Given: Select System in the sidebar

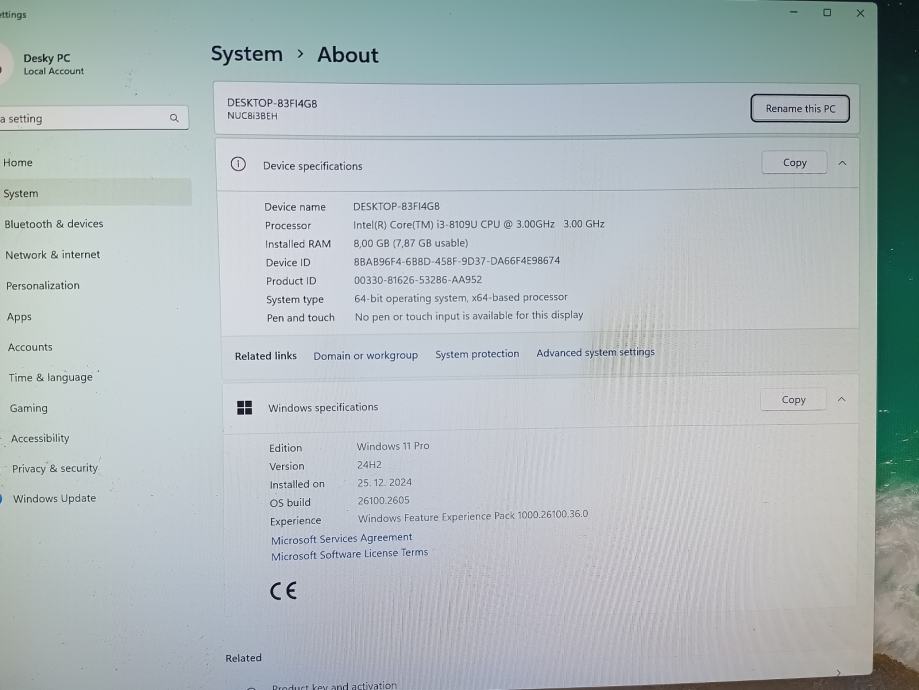Looking at the screenshot, I should coord(21,193).
